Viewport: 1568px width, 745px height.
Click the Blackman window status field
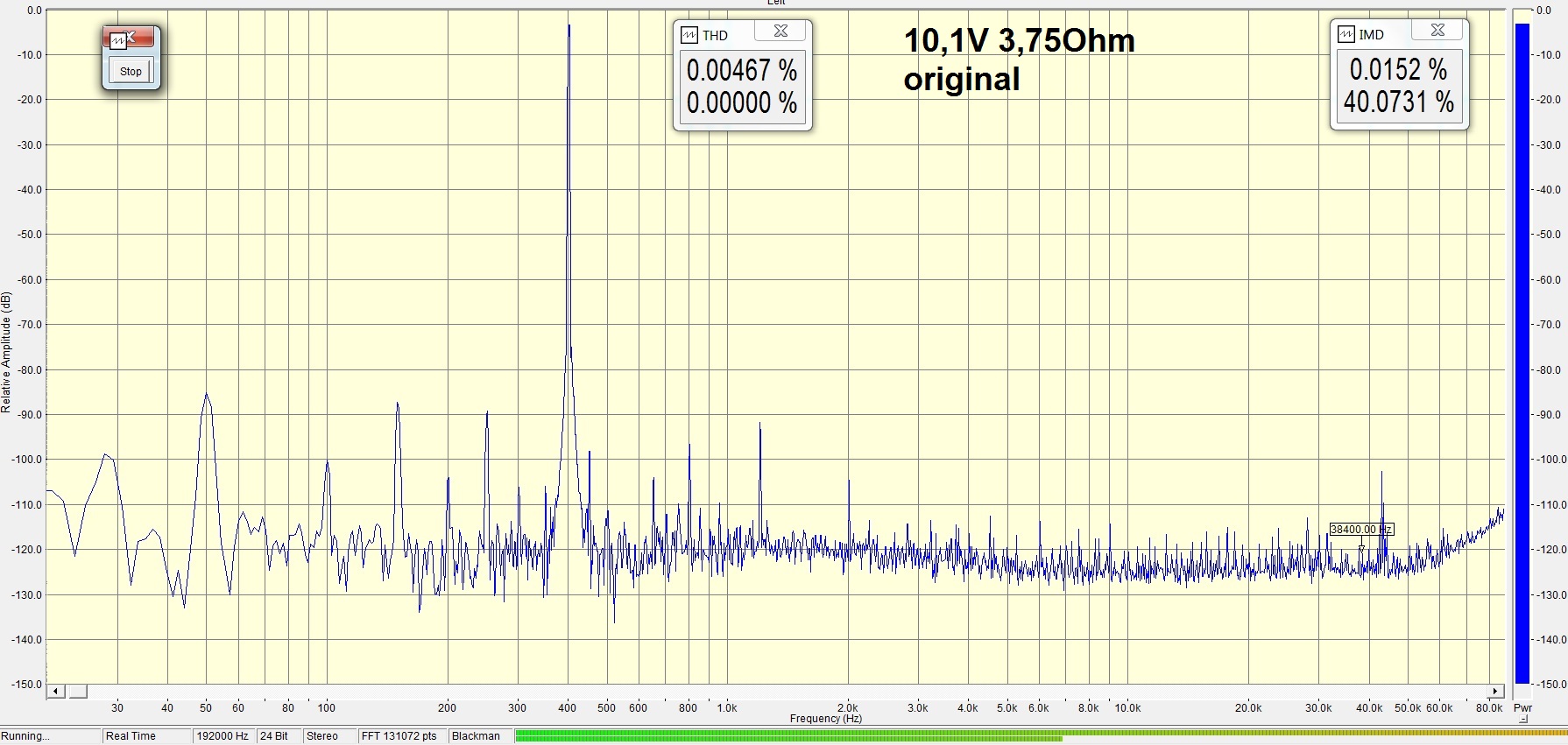point(480,736)
